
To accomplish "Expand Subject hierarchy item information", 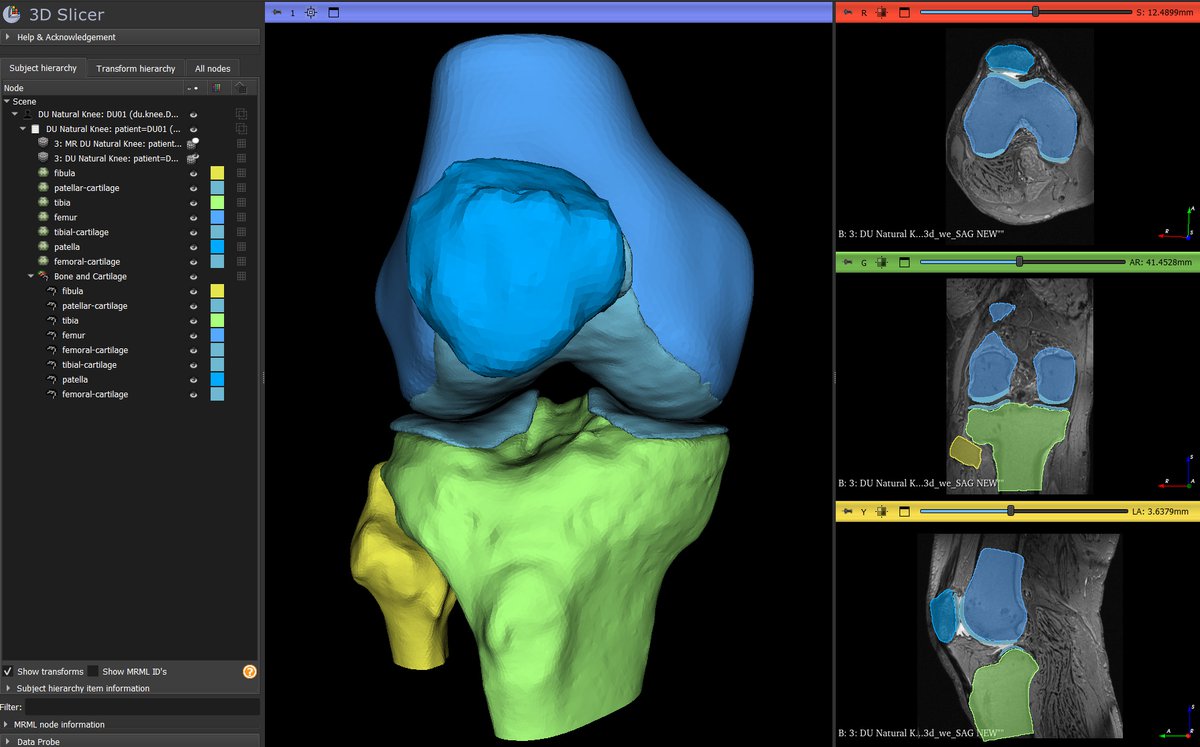I will pos(9,688).
